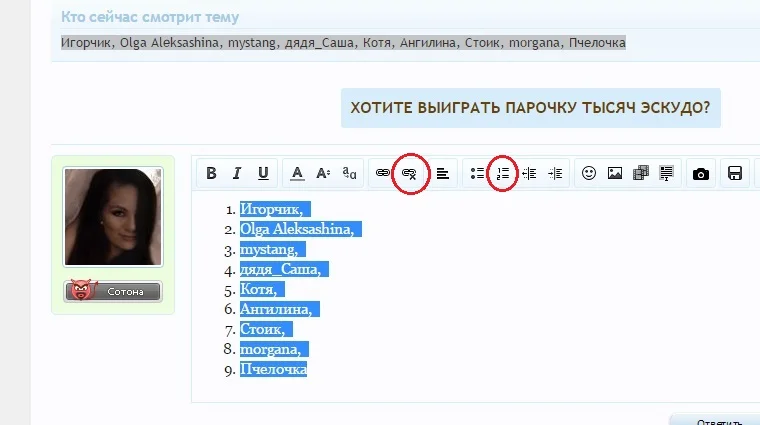Open the font size icon

(x=323, y=173)
